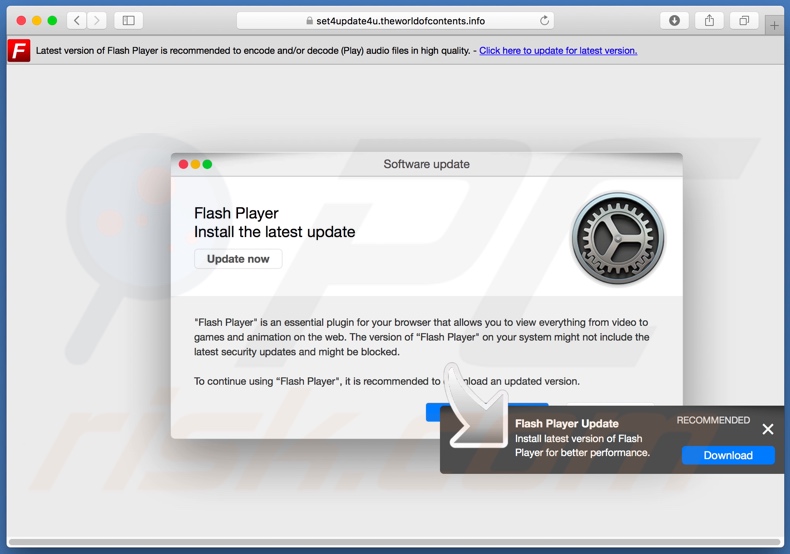Go forward with Safari forward arrow
This screenshot has height=554, width=790.
tap(97, 21)
